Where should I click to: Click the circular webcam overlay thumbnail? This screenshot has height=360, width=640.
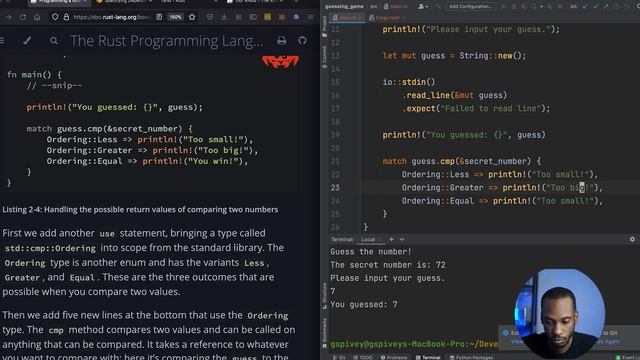click(559, 313)
